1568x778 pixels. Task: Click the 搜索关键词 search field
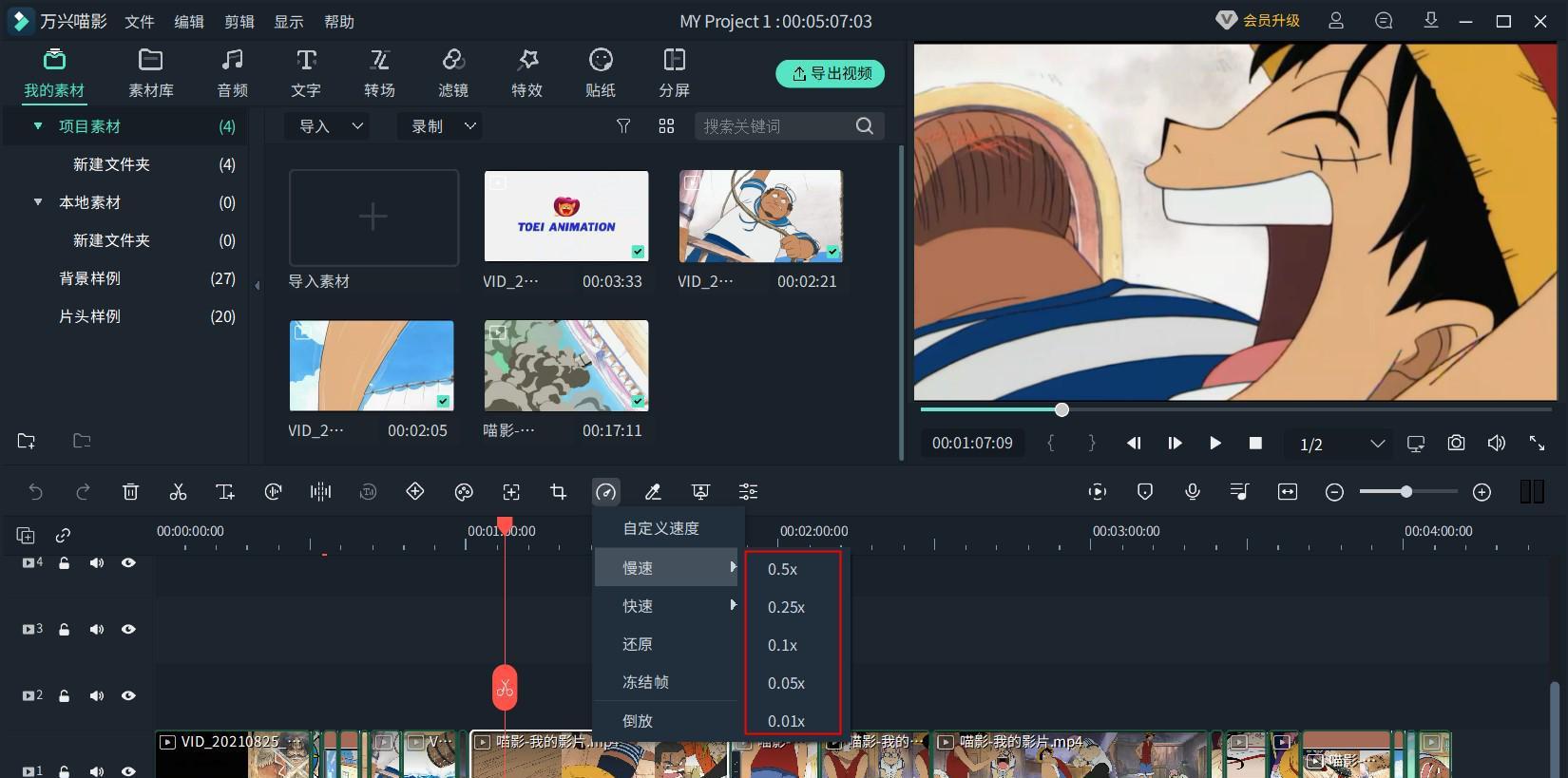point(790,126)
